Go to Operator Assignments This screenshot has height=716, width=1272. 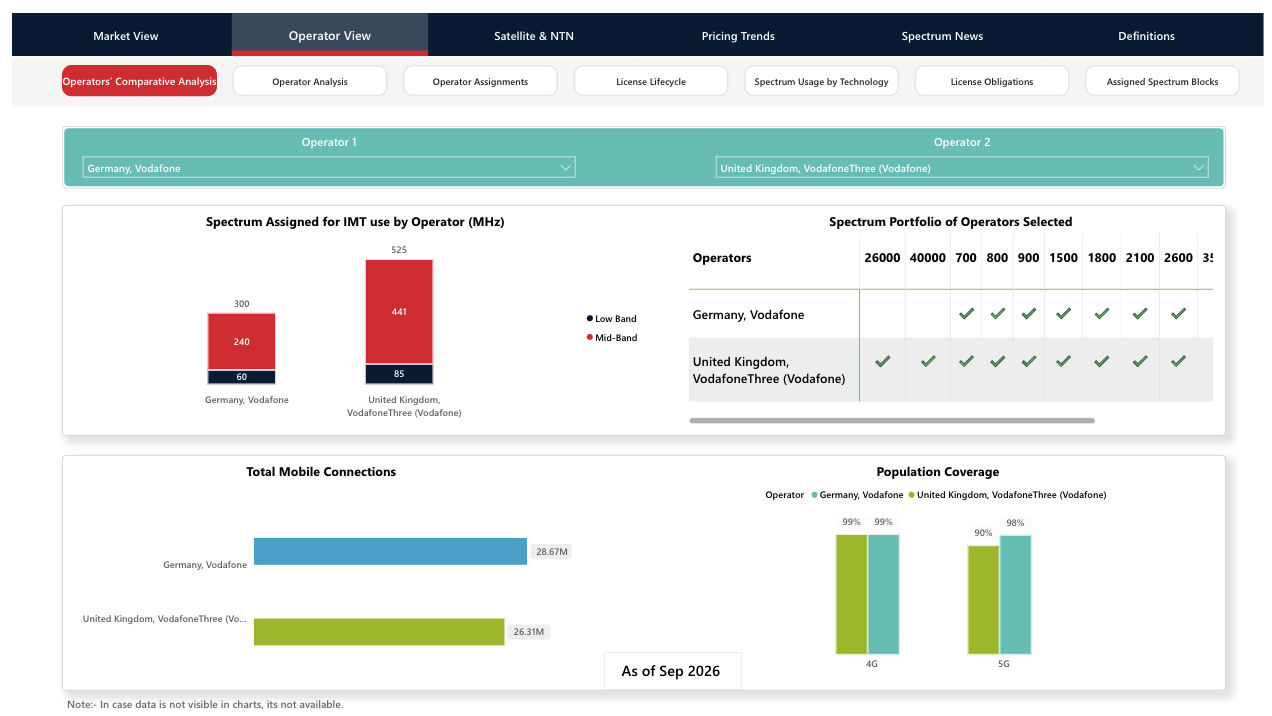(x=480, y=81)
